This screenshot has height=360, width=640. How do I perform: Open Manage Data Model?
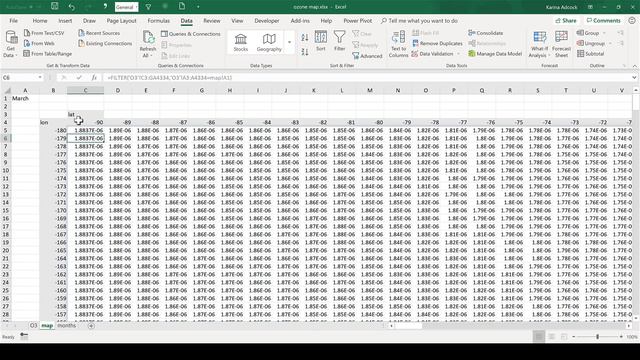point(495,54)
